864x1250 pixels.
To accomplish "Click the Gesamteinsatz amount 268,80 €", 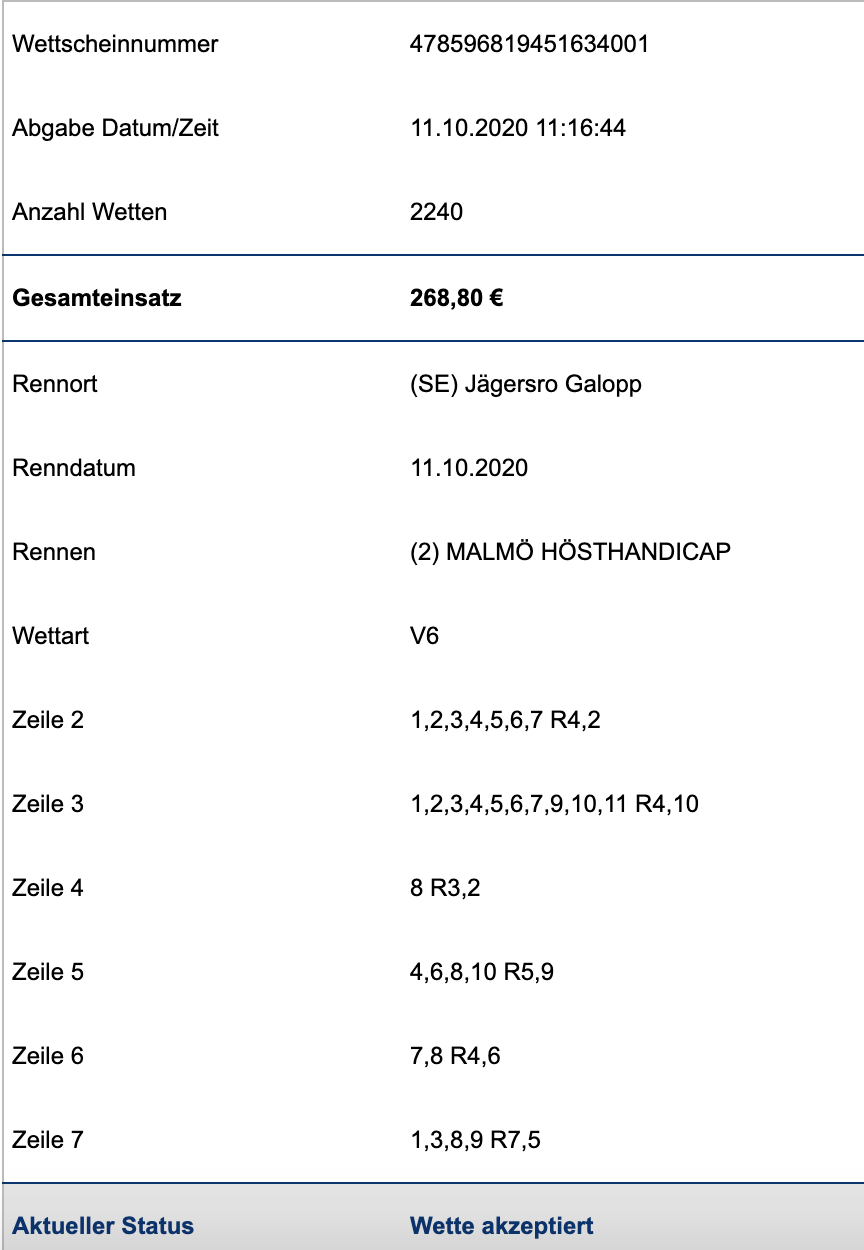I will (456, 298).
